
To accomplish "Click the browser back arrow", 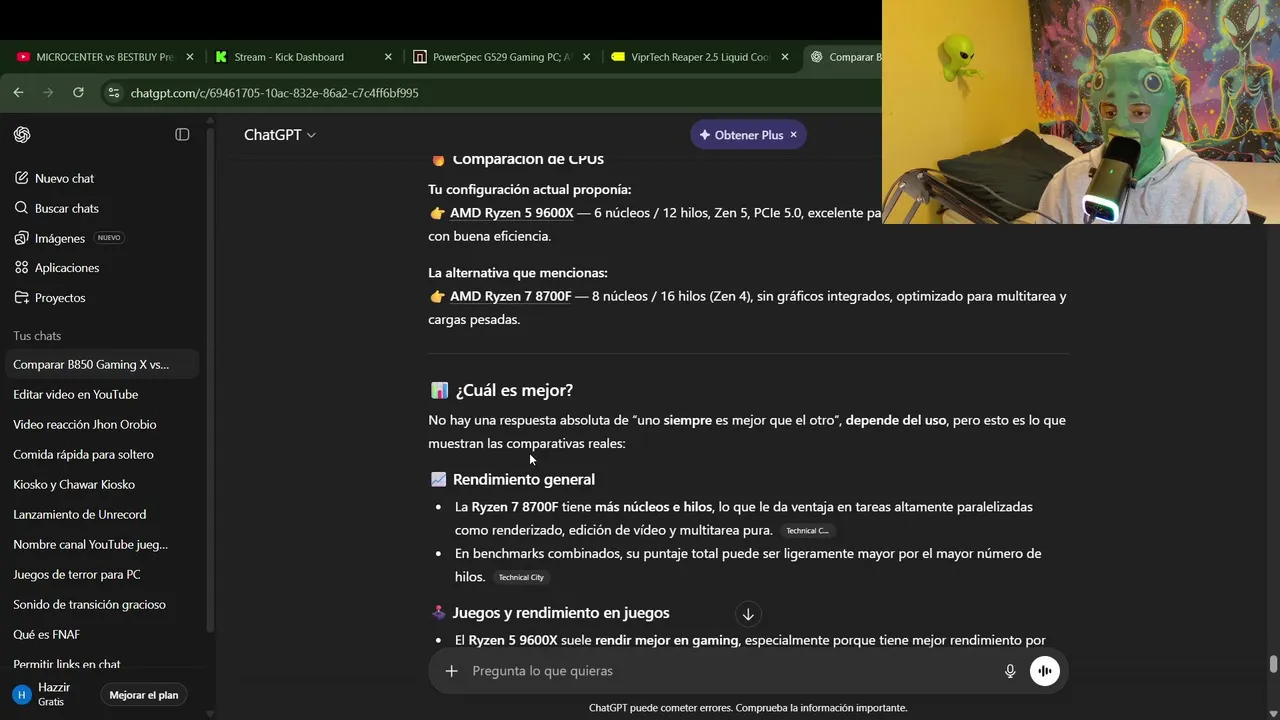I will pyautogui.click(x=18, y=92).
